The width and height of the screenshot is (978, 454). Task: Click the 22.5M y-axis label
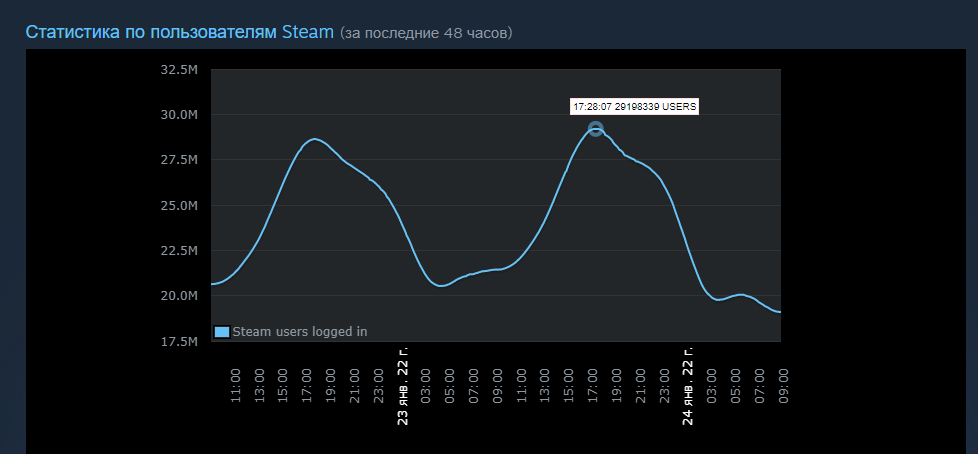[179, 251]
